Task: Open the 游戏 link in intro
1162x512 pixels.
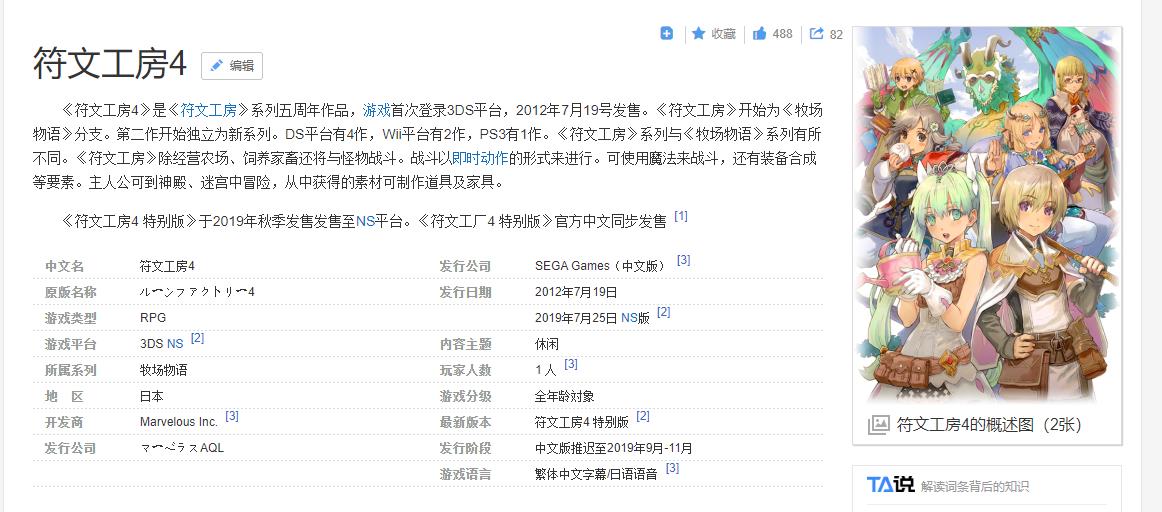Action: (x=376, y=110)
